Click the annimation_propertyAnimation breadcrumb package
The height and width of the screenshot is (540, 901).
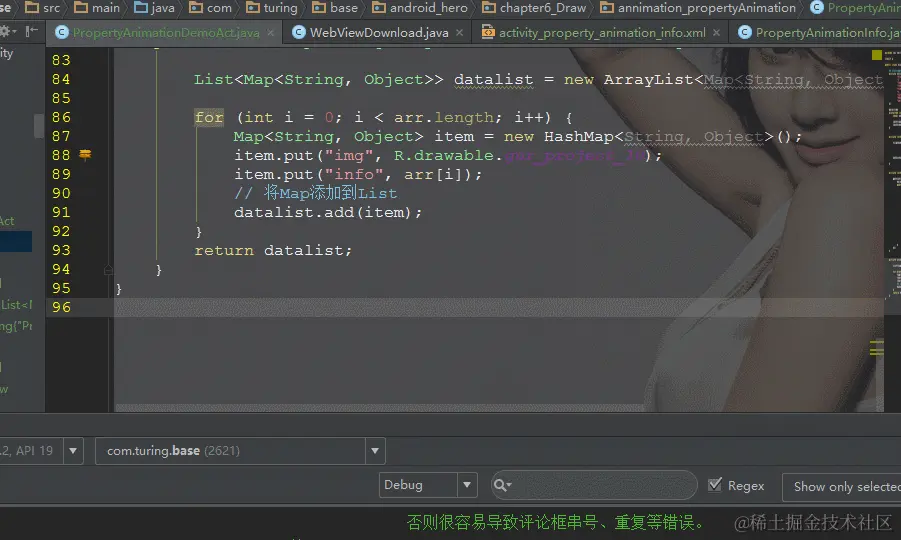(698, 7)
